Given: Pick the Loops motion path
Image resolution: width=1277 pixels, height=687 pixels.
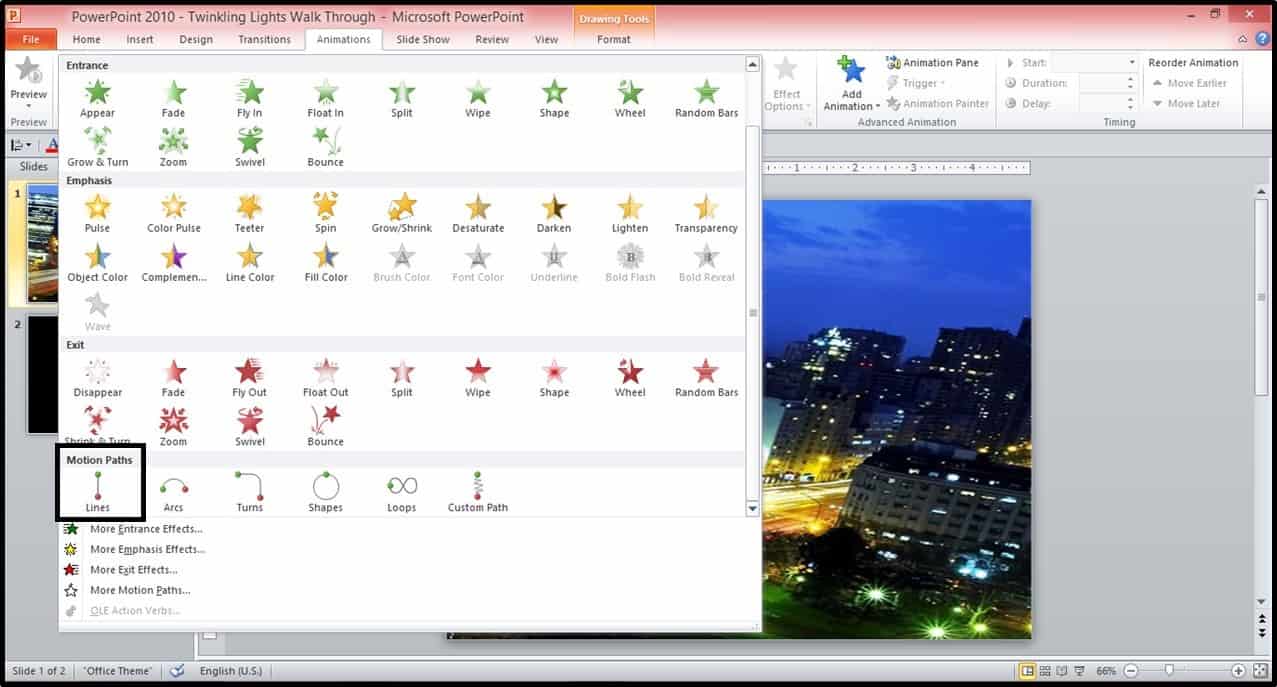Looking at the screenshot, I should click(402, 492).
